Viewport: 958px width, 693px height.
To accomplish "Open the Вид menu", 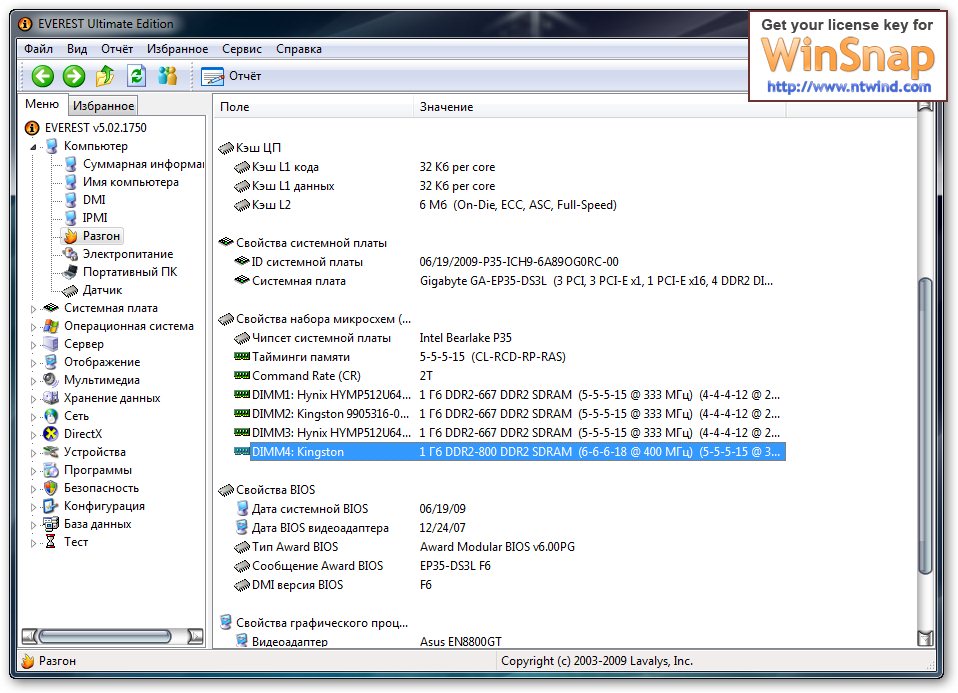I will pos(77,49).
